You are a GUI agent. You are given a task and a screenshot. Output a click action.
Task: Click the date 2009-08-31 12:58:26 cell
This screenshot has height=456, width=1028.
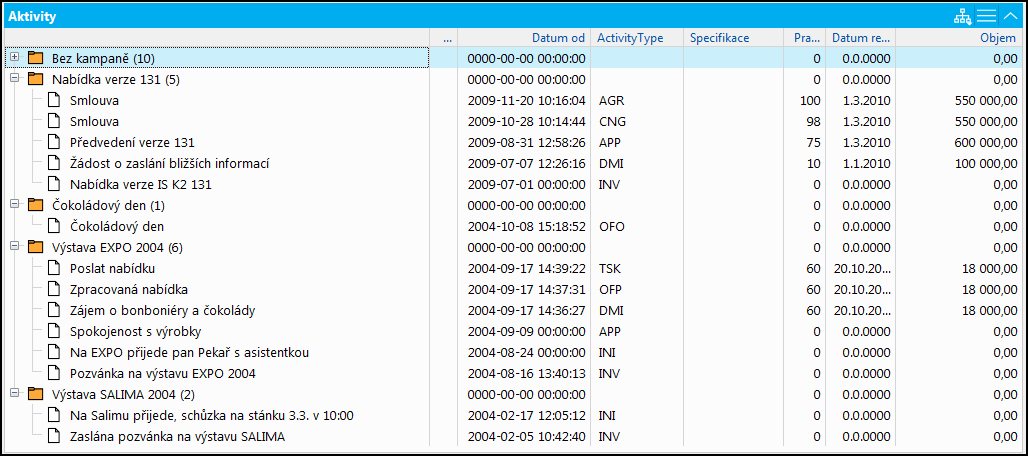pos(524,143)
